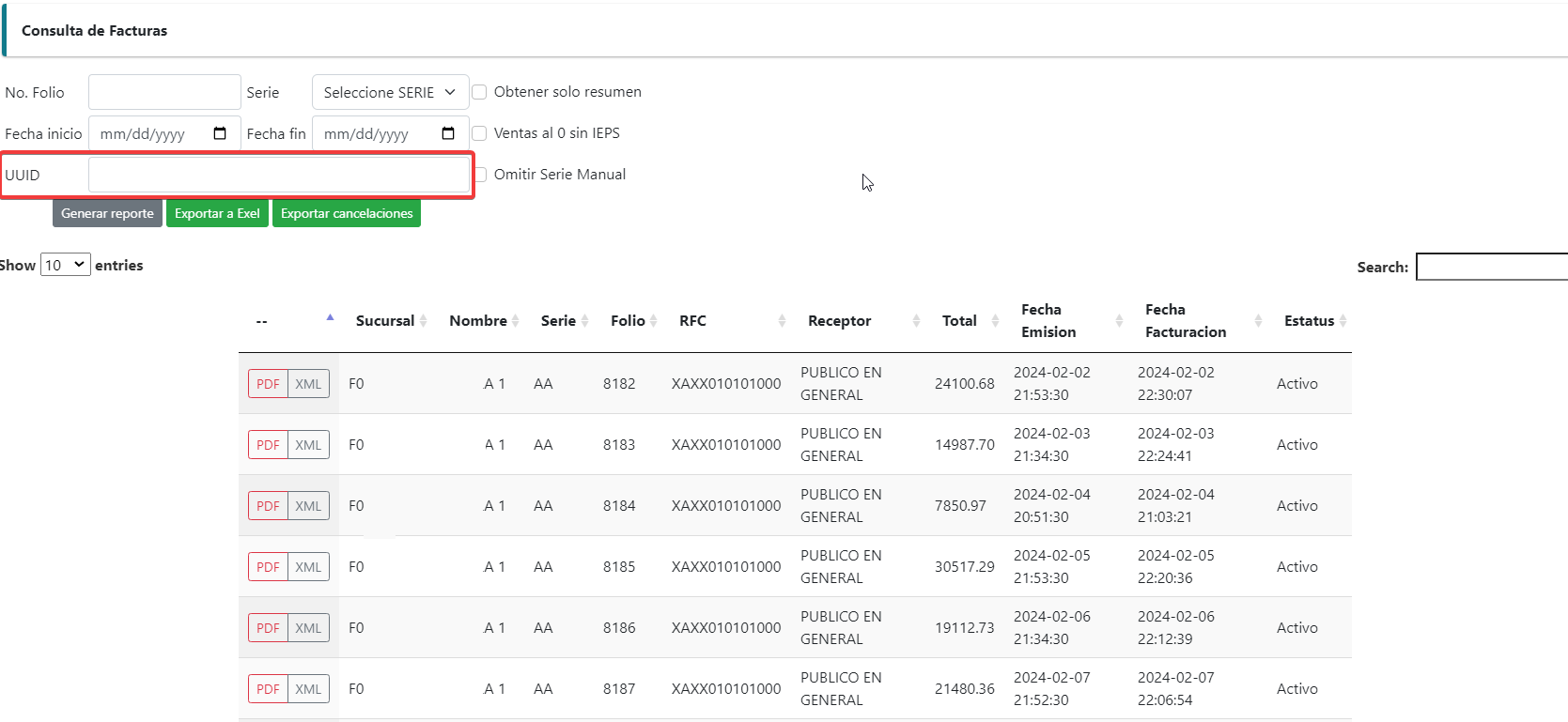Download XML for folio 8185

pyautogui.click(x=308, y=567)
